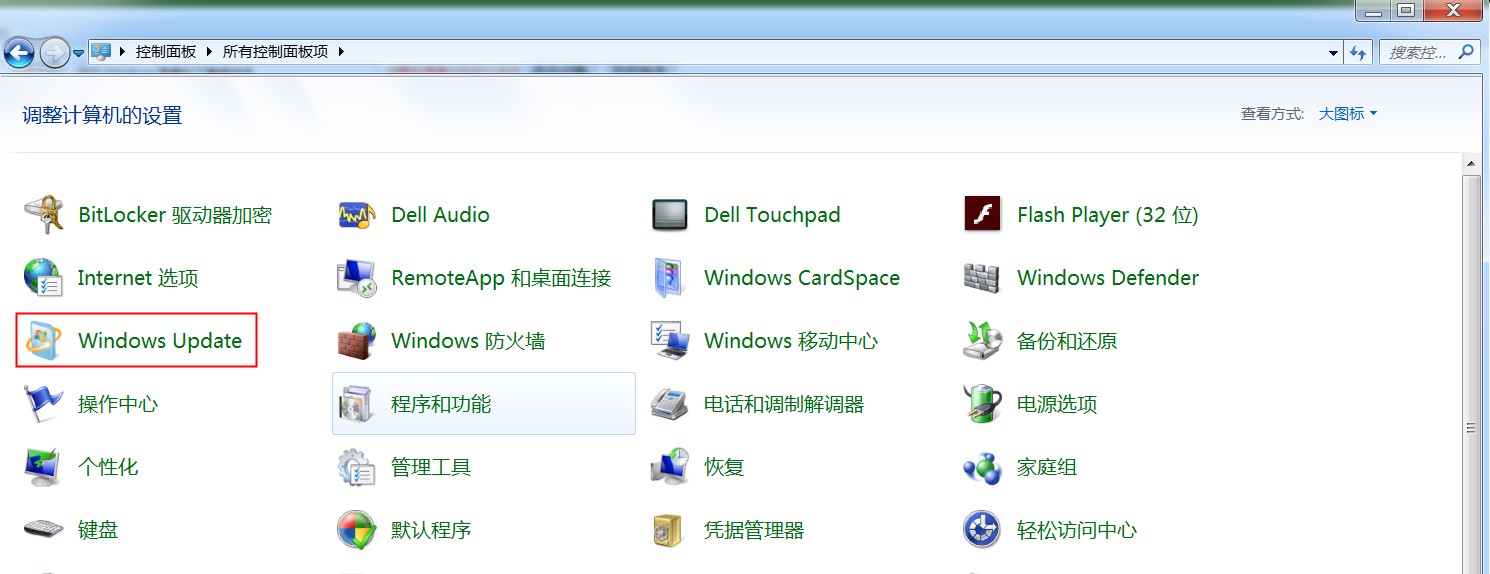Open the BitLocker drive encryption keys icon
1490x574 pixels.
pos(43,215)
